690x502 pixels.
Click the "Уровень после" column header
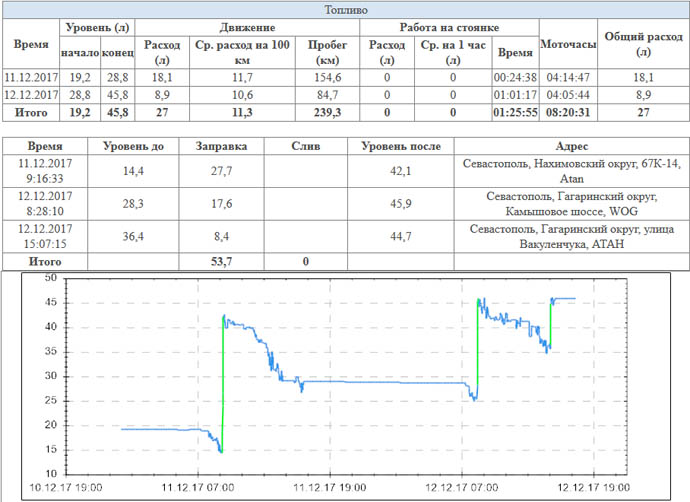tap(399, 146)
